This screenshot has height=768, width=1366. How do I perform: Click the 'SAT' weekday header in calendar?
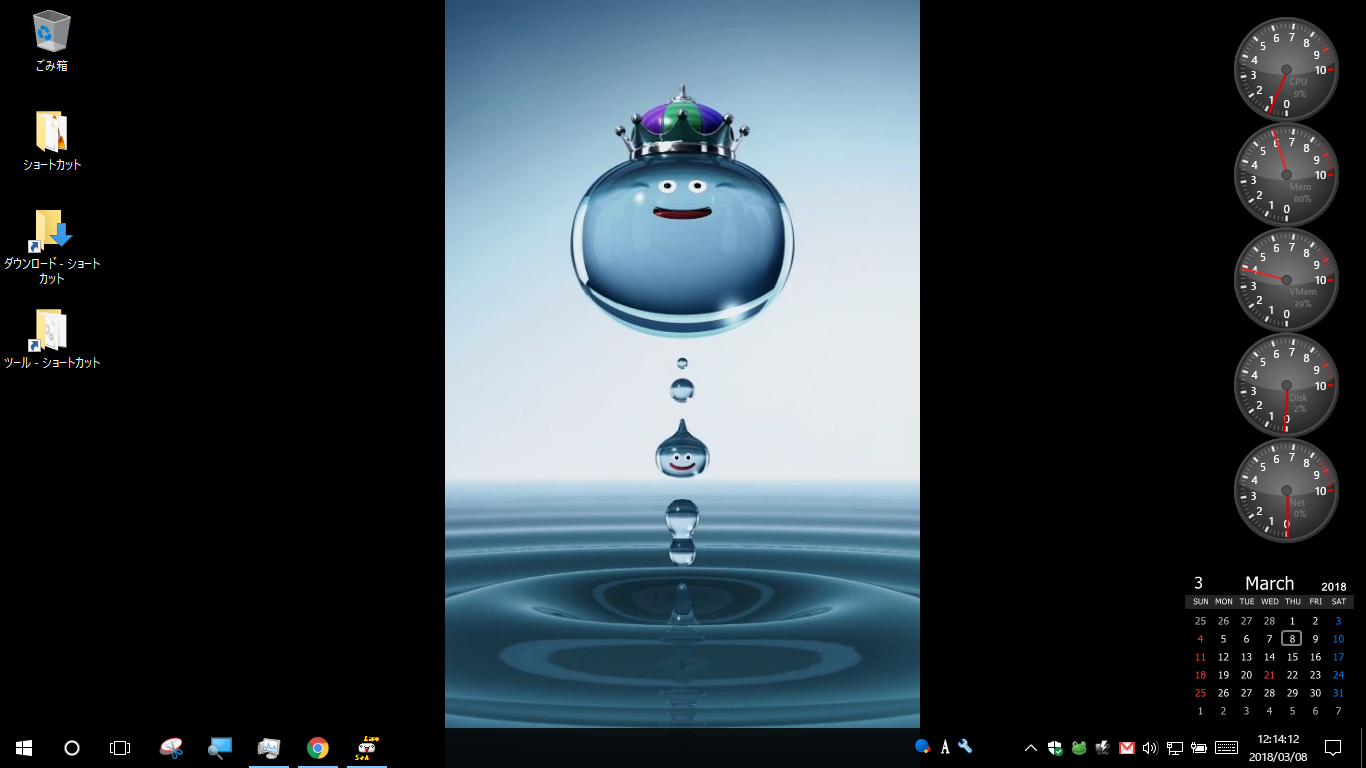(1338, 602)
